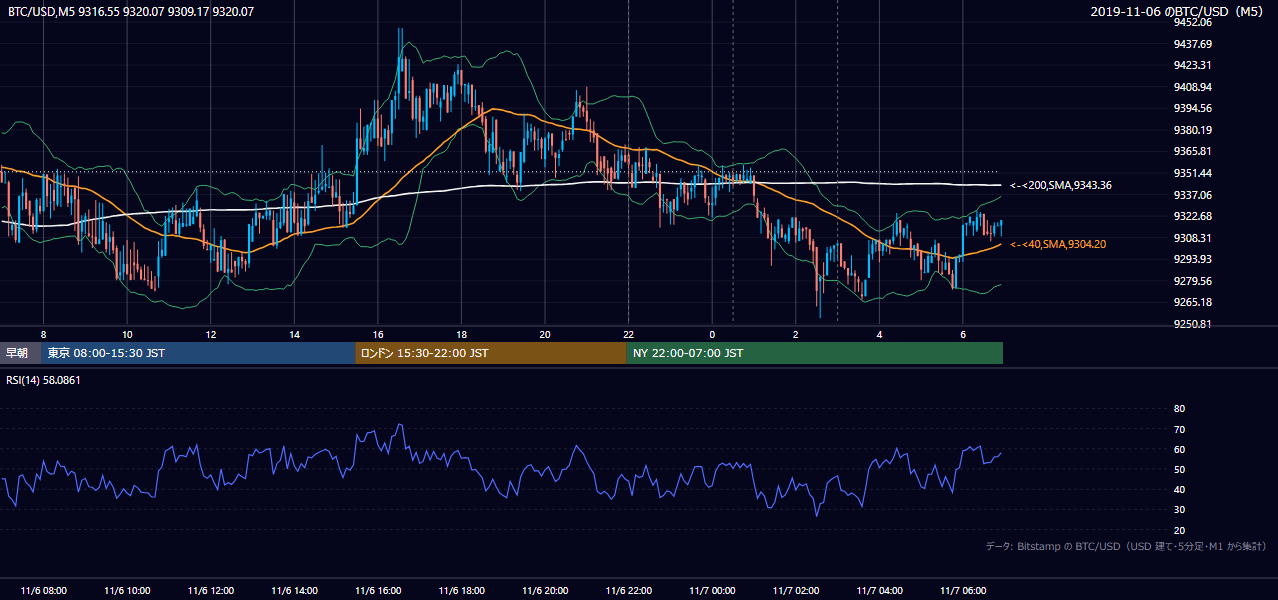Click hour tick 18 below the price chart
The image size is (1278, 600).
462,334
